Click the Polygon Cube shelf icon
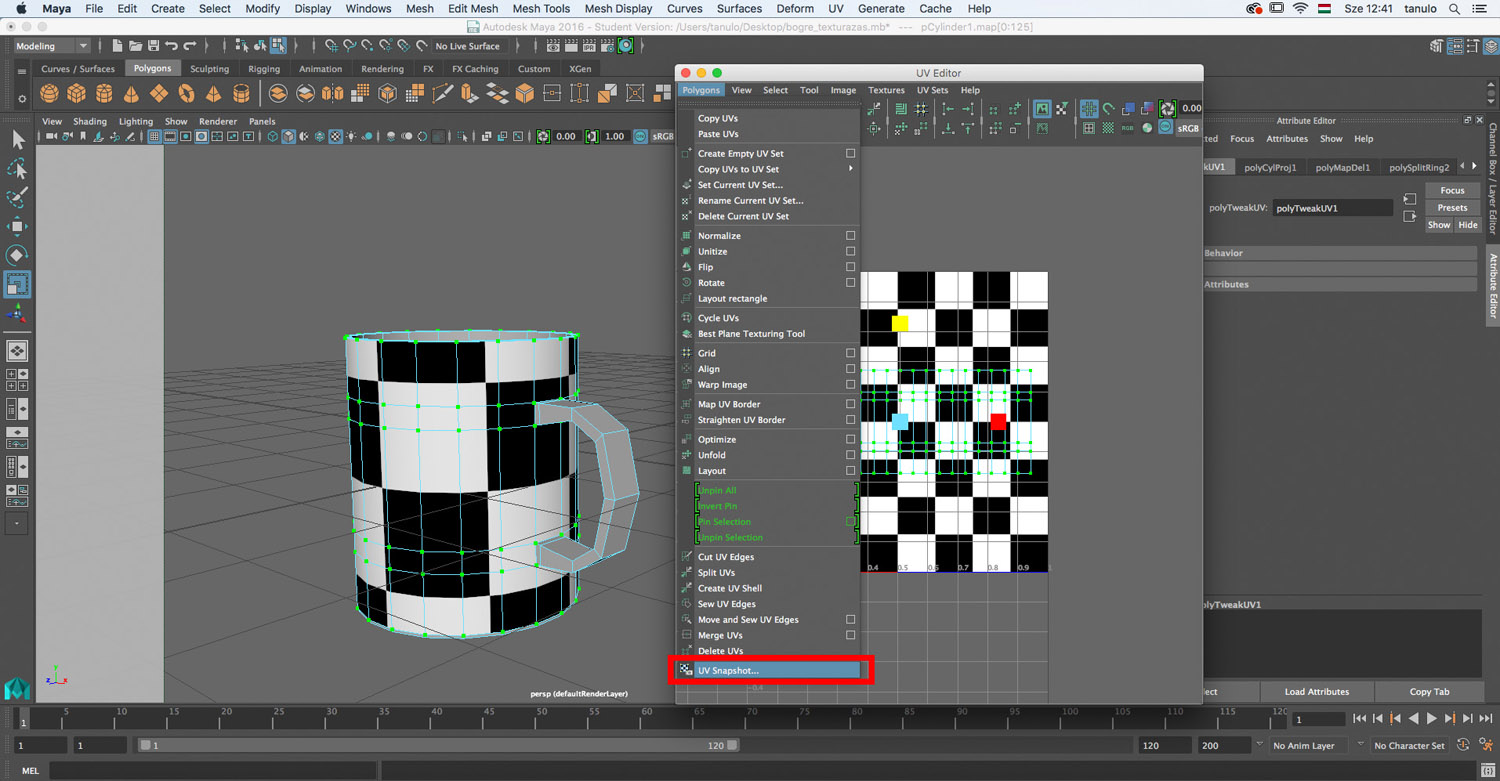 click(x=76, y=94)
